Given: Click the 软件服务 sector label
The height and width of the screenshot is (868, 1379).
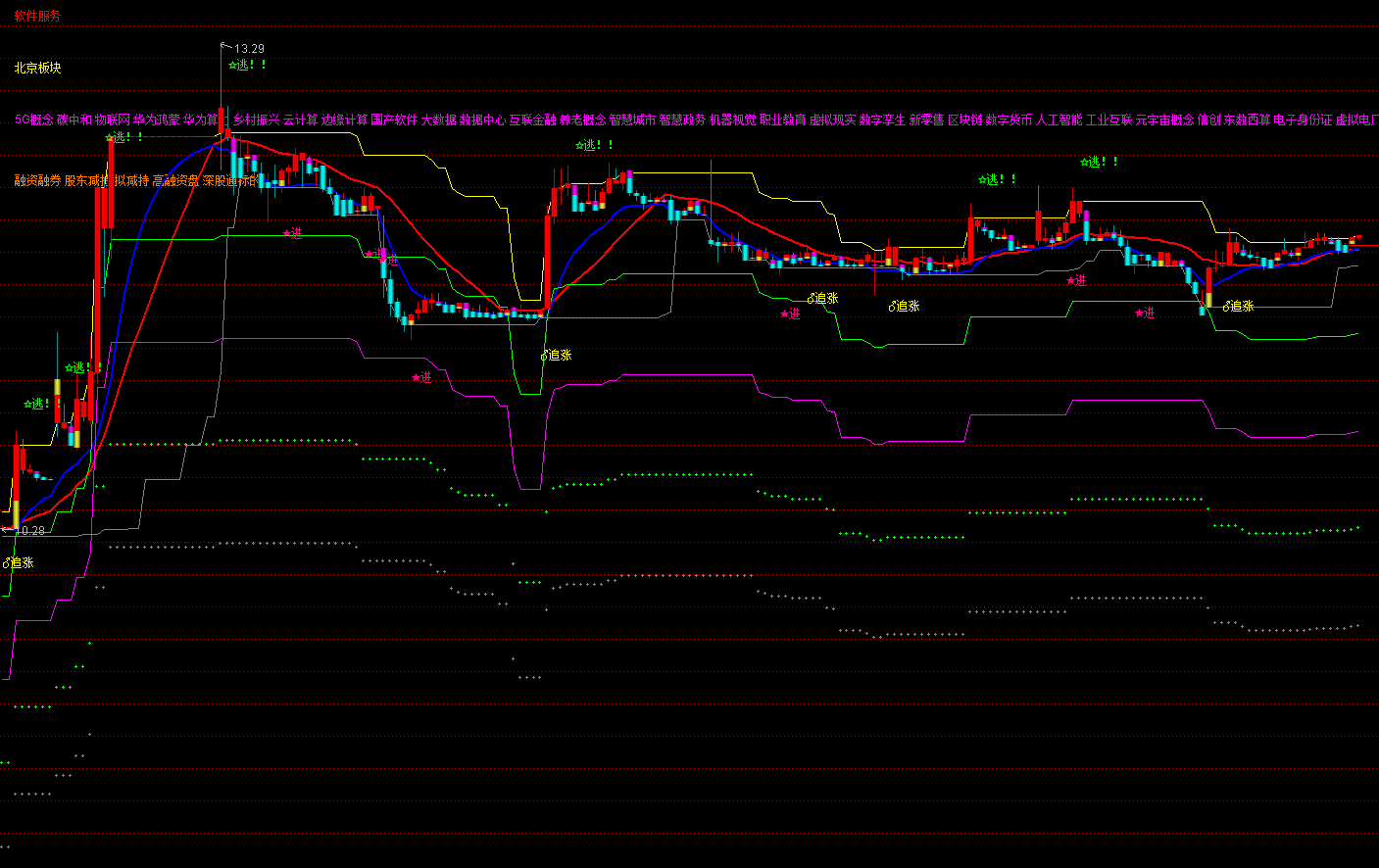Looking at the screenshot, I should [37, 16].
